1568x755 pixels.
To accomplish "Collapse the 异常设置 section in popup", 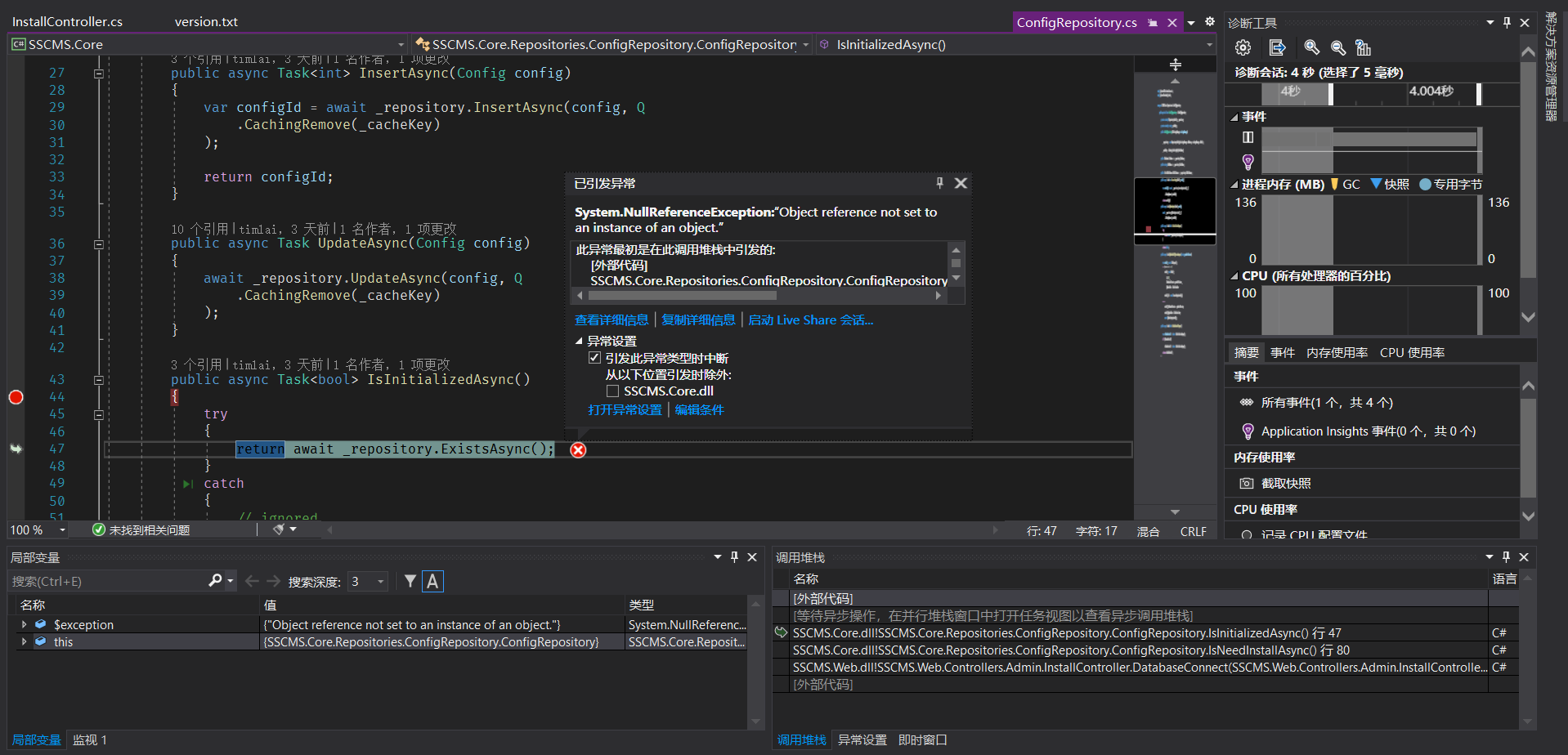I will click(x=579, y=342).
